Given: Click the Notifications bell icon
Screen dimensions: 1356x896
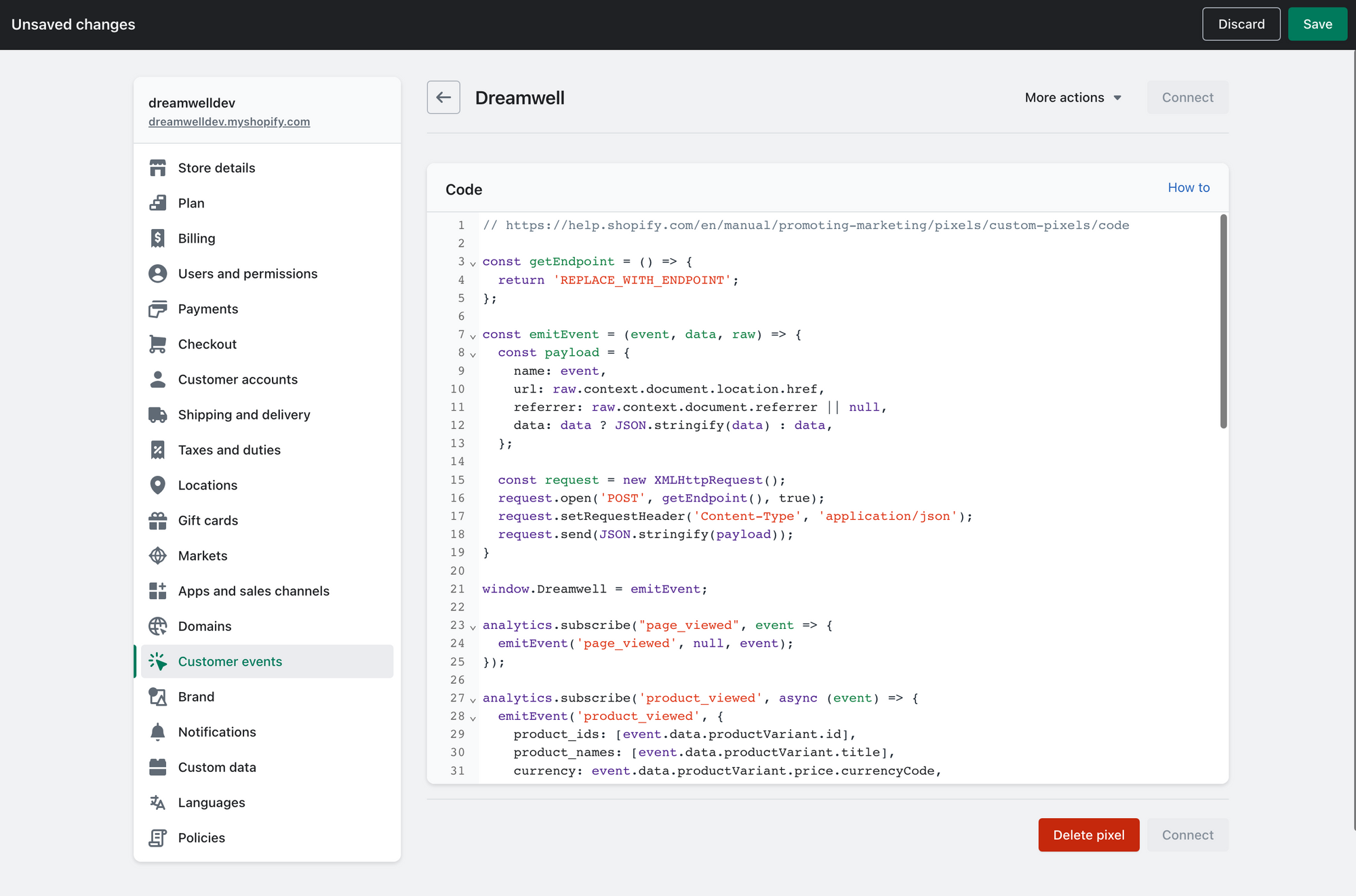Looking at the screenshot, I should 157,731.
